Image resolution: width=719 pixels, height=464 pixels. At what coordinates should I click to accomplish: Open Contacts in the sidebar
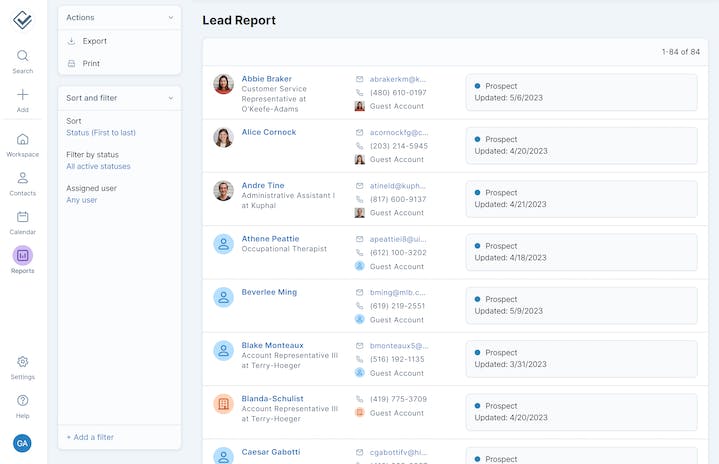[x=22, y=184]
